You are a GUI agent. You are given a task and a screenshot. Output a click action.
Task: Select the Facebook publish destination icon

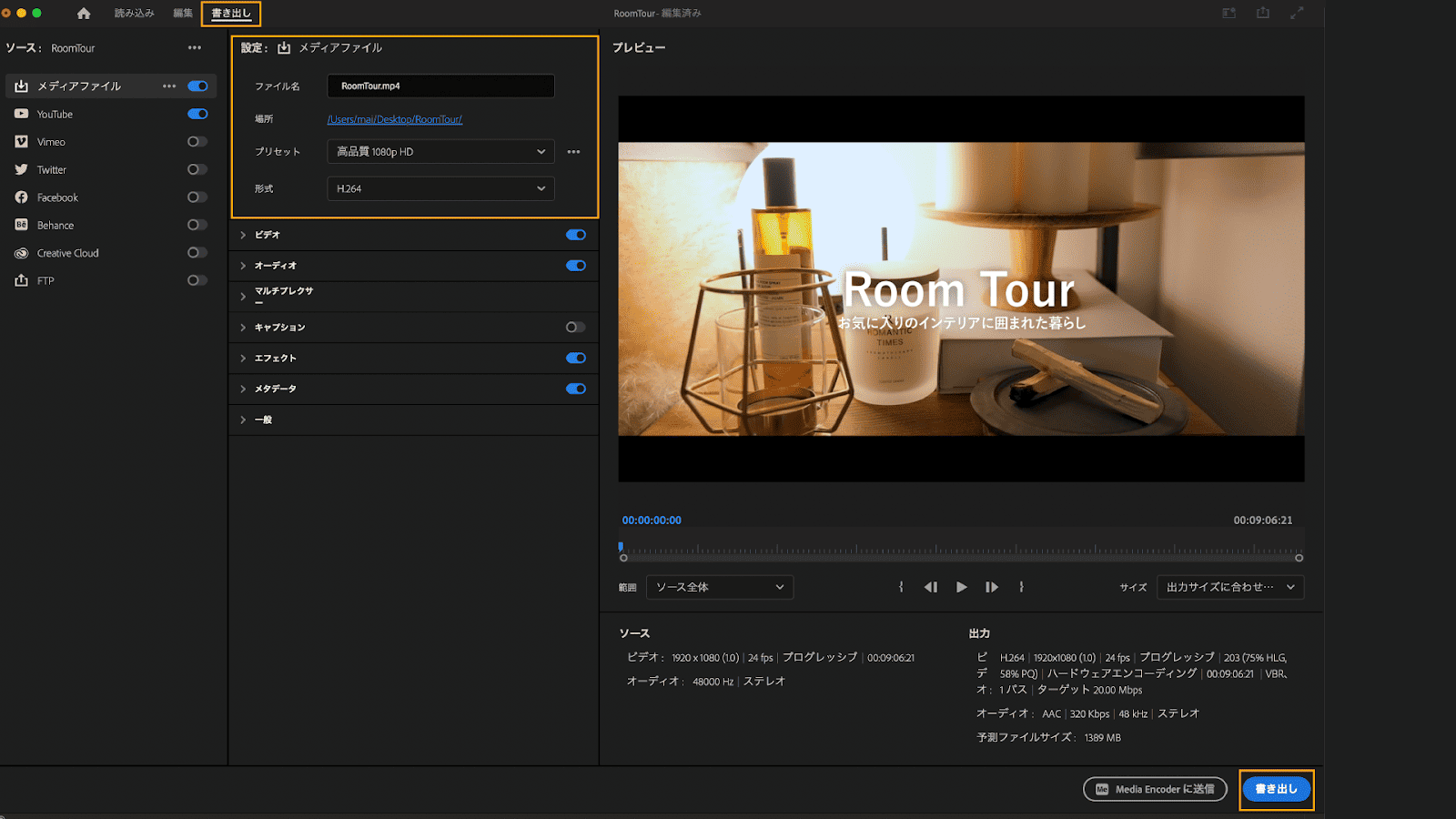click(x=19, y=197)
